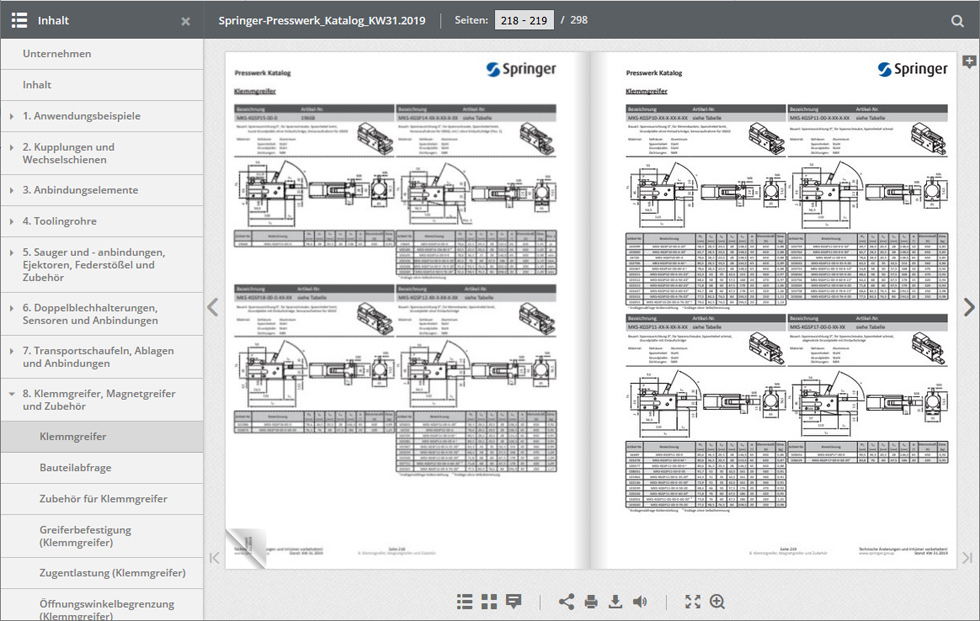Click the Klemmgreifer heading on right page

(646, 91)
